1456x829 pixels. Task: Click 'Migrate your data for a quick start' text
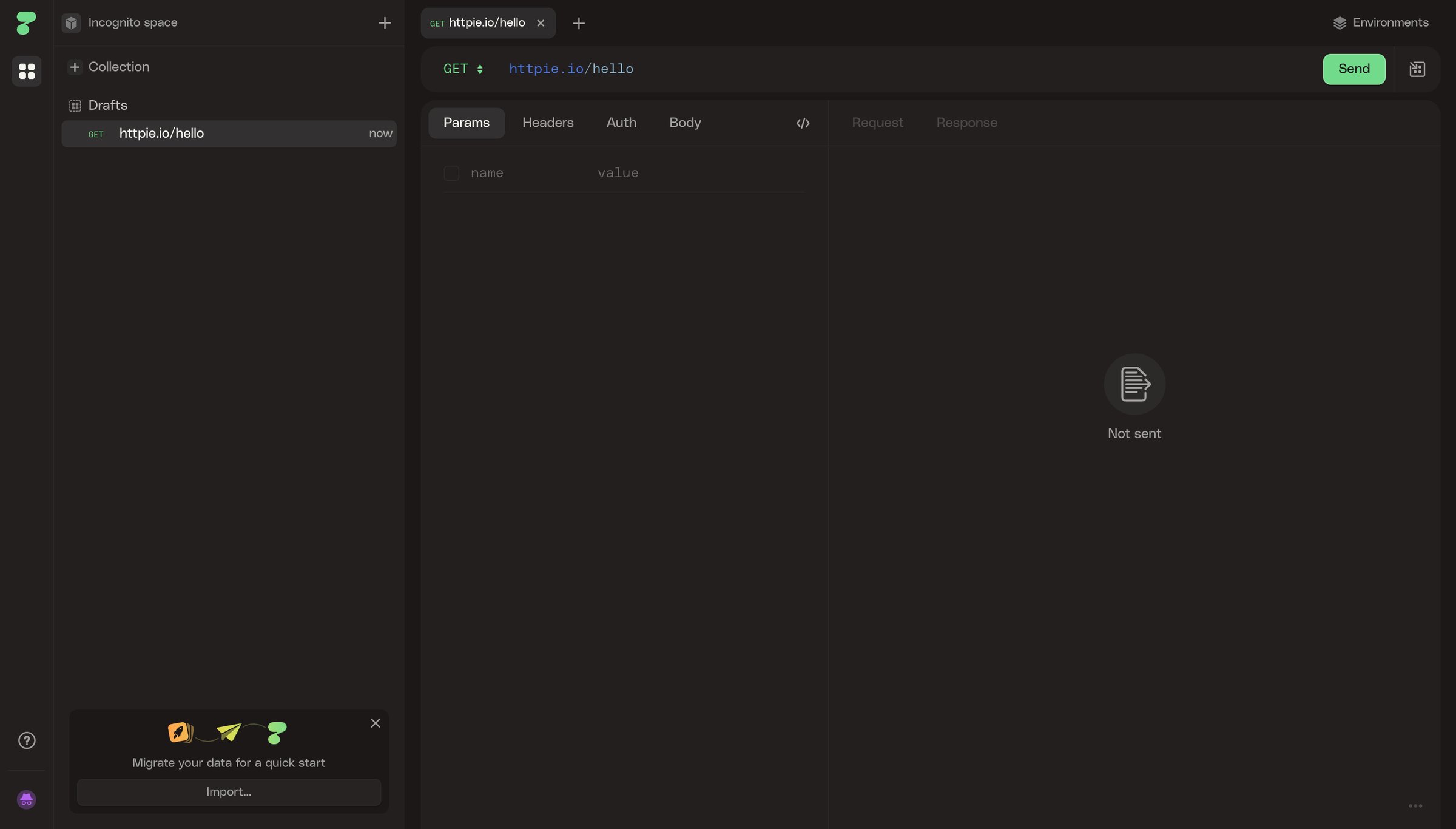coord(229,763)
